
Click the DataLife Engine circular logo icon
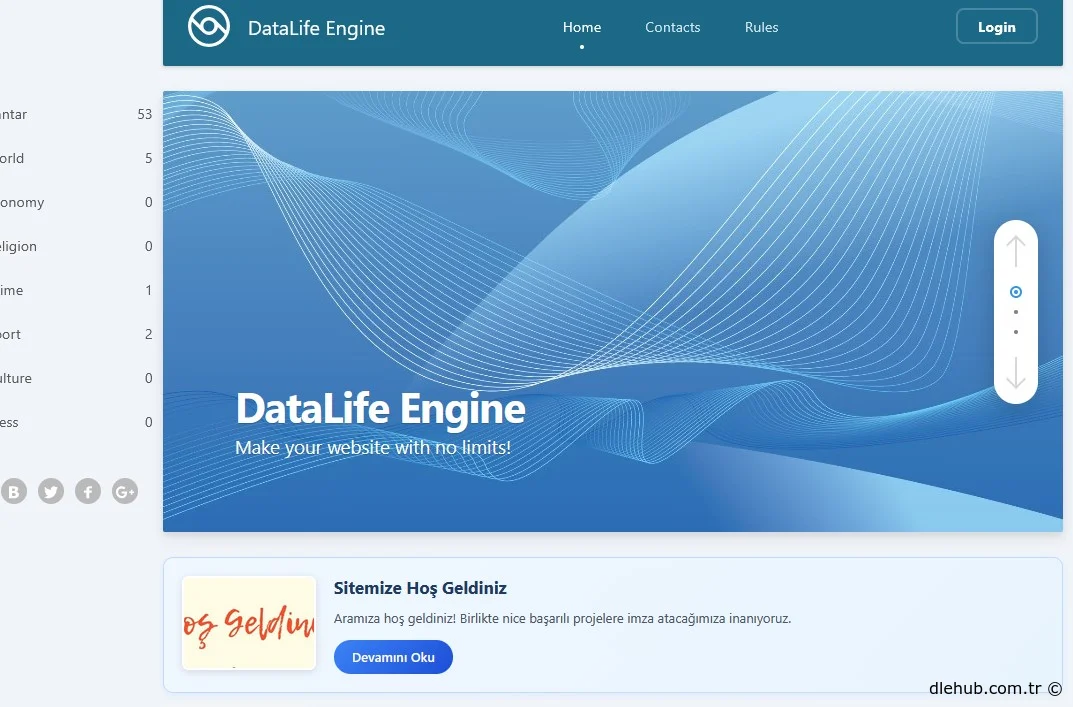tap(208, 27)
